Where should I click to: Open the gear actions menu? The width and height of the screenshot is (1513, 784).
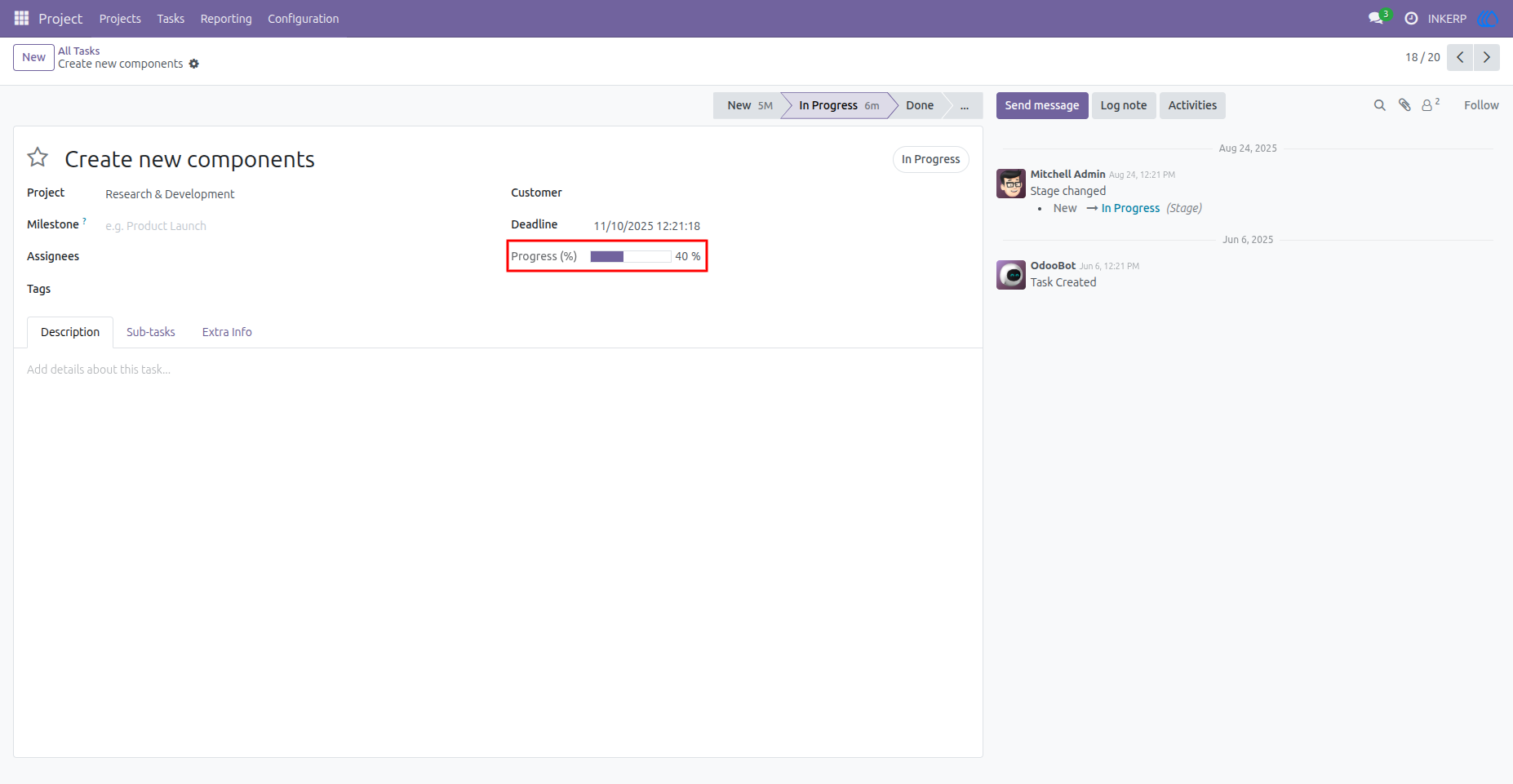(x=194, y=64)
